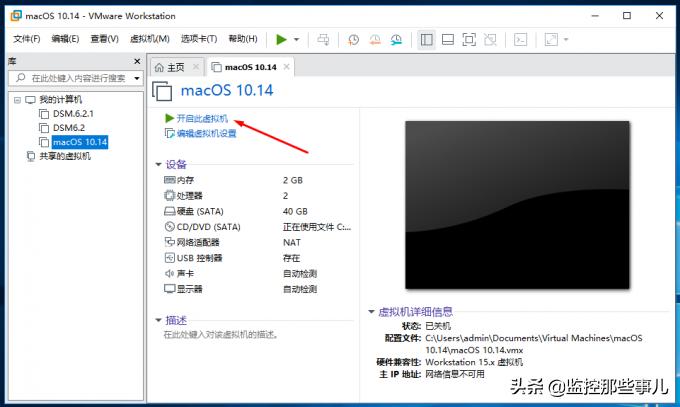Click revert to snapshot icon

pyautogui.click(x=375, y=40)
